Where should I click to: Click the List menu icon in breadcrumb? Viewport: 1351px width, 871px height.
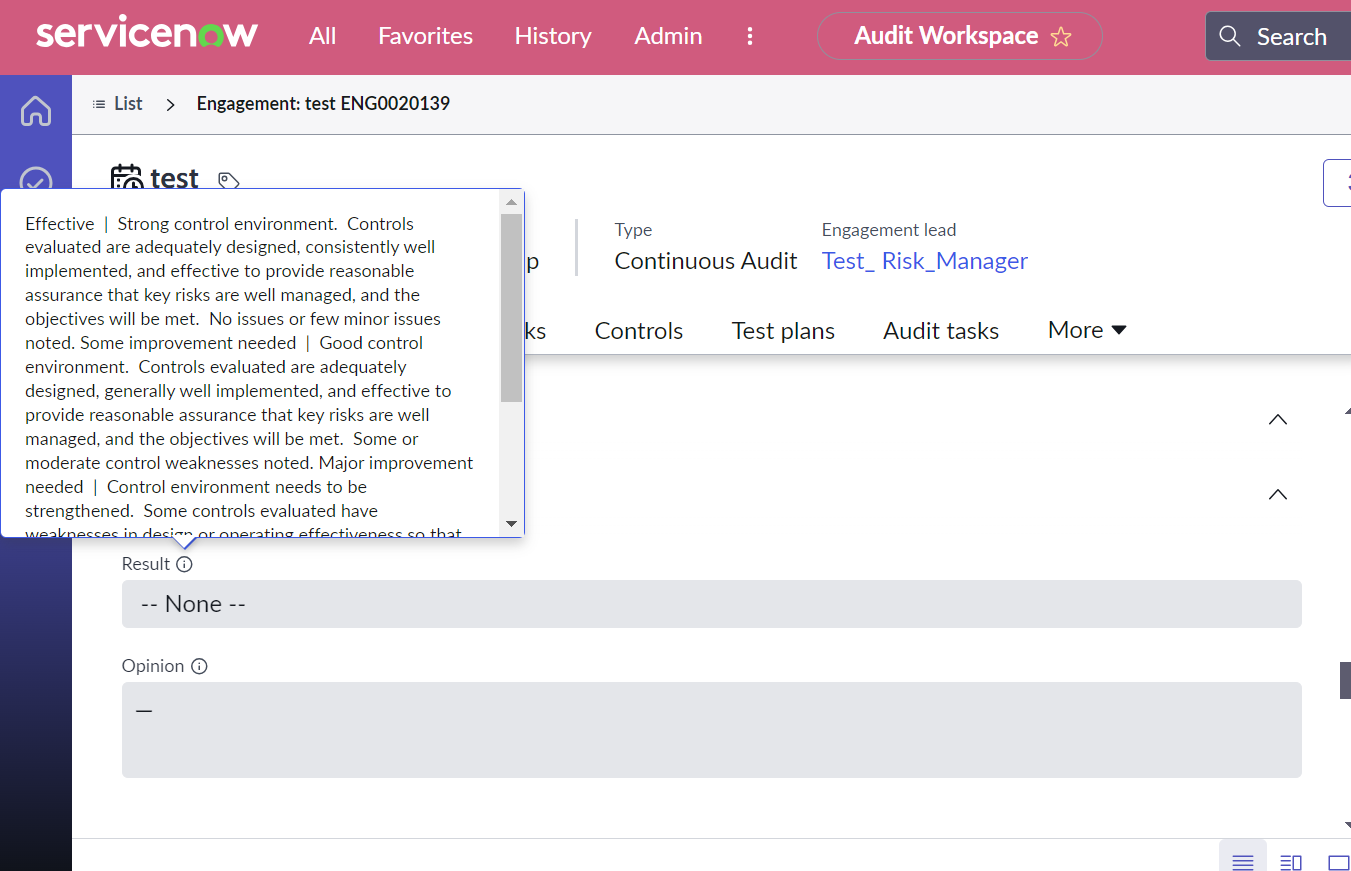[99, 104]
